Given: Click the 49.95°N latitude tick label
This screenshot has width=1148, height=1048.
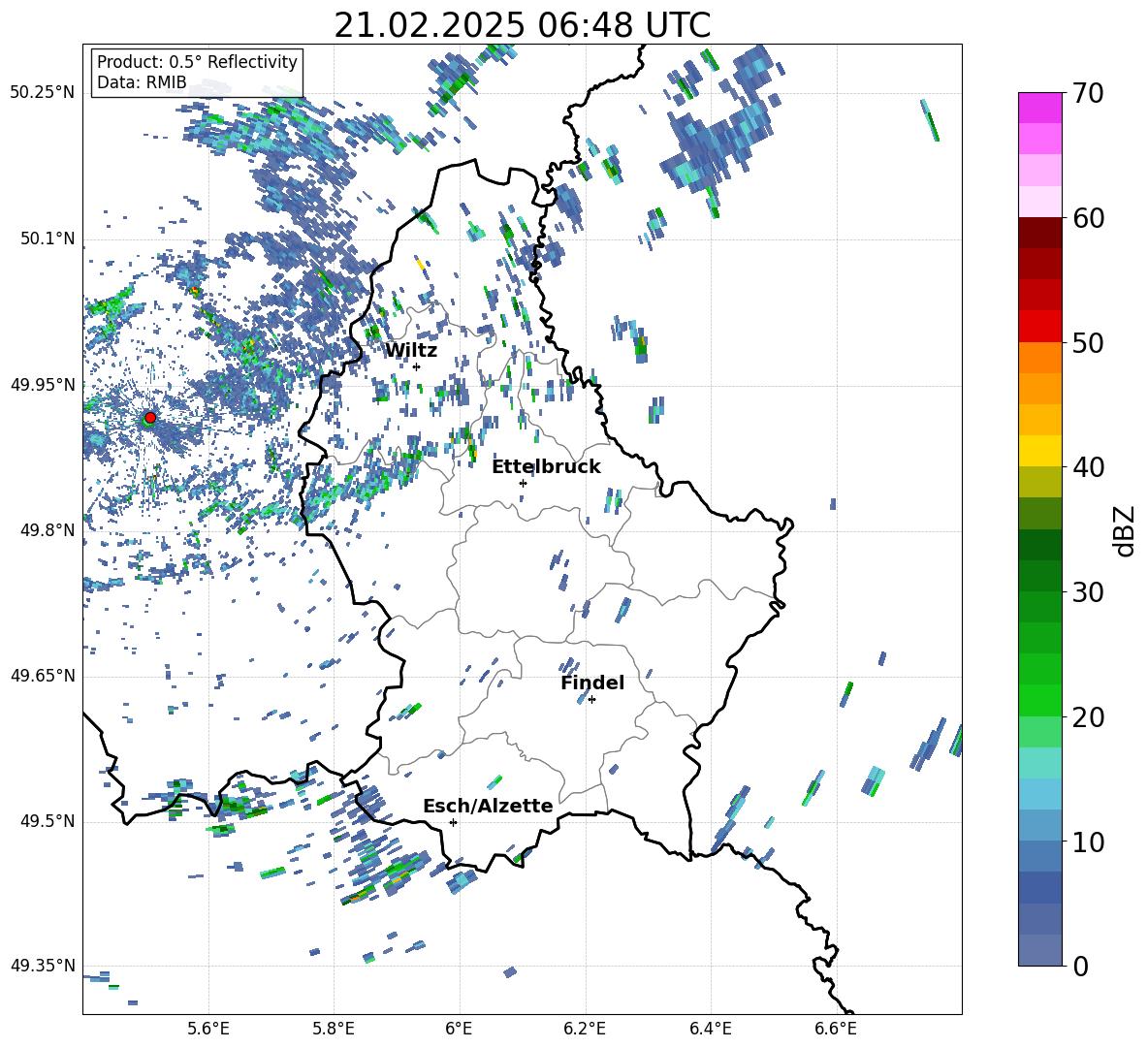Looking at the screenshot, I should click(43, 384).
